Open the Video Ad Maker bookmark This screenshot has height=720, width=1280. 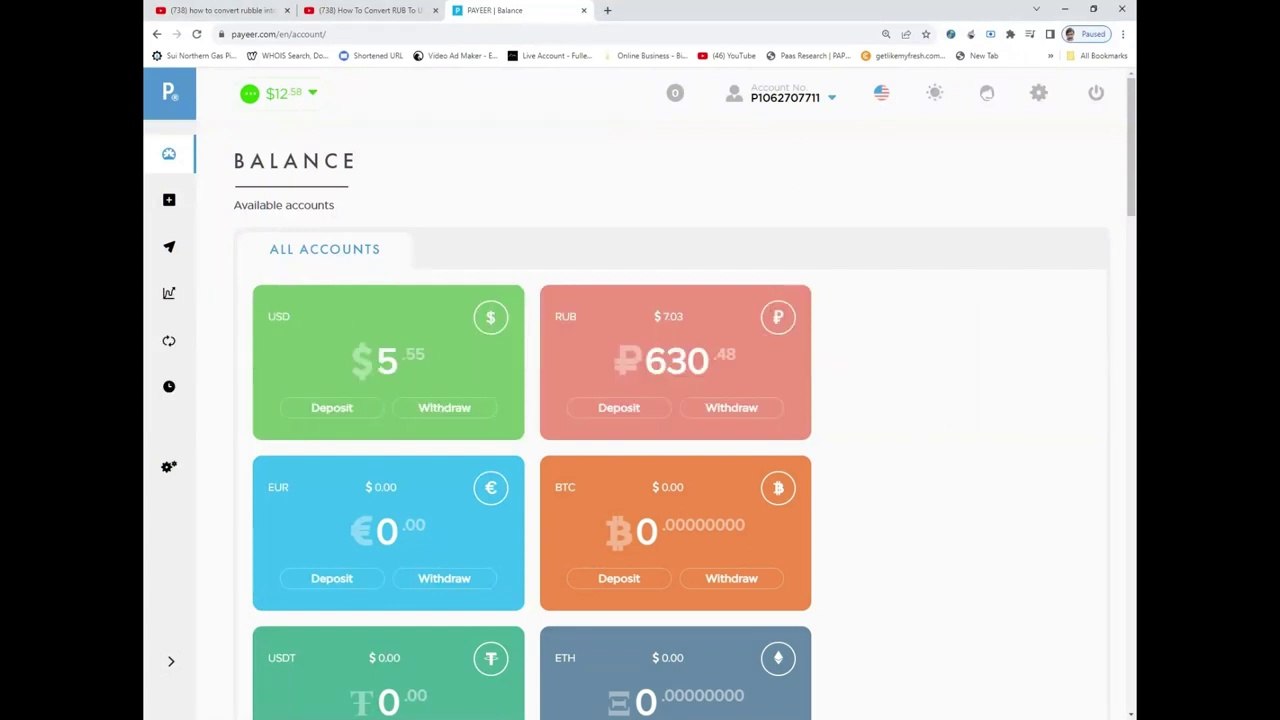[455, 56]
